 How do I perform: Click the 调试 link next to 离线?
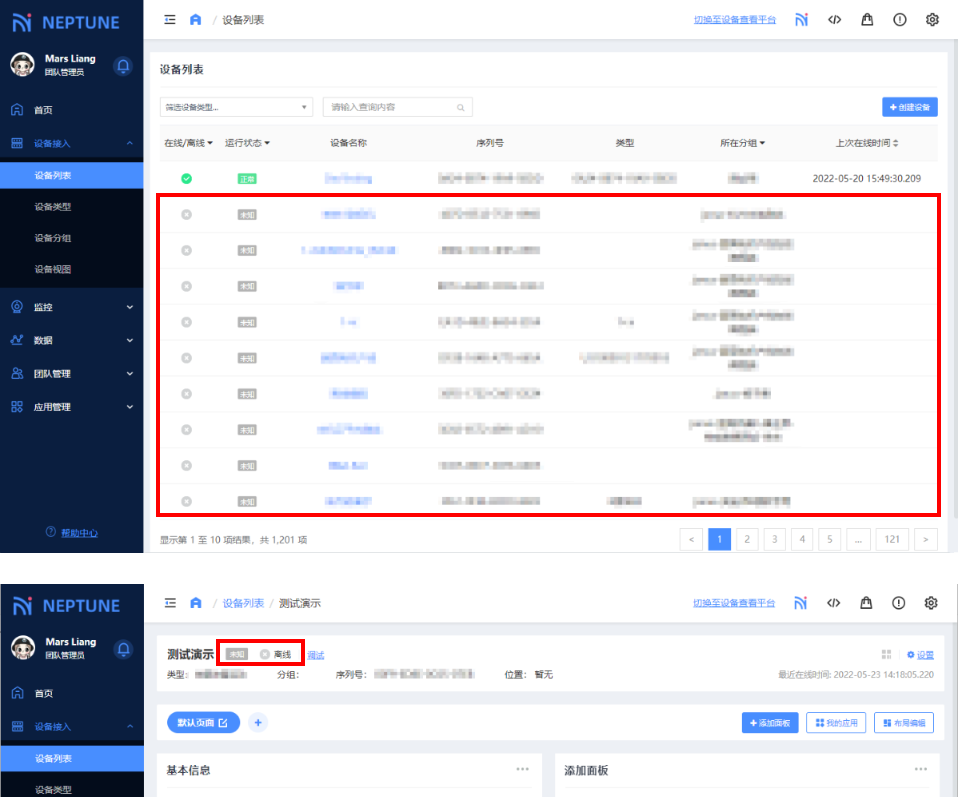(315, 655)
